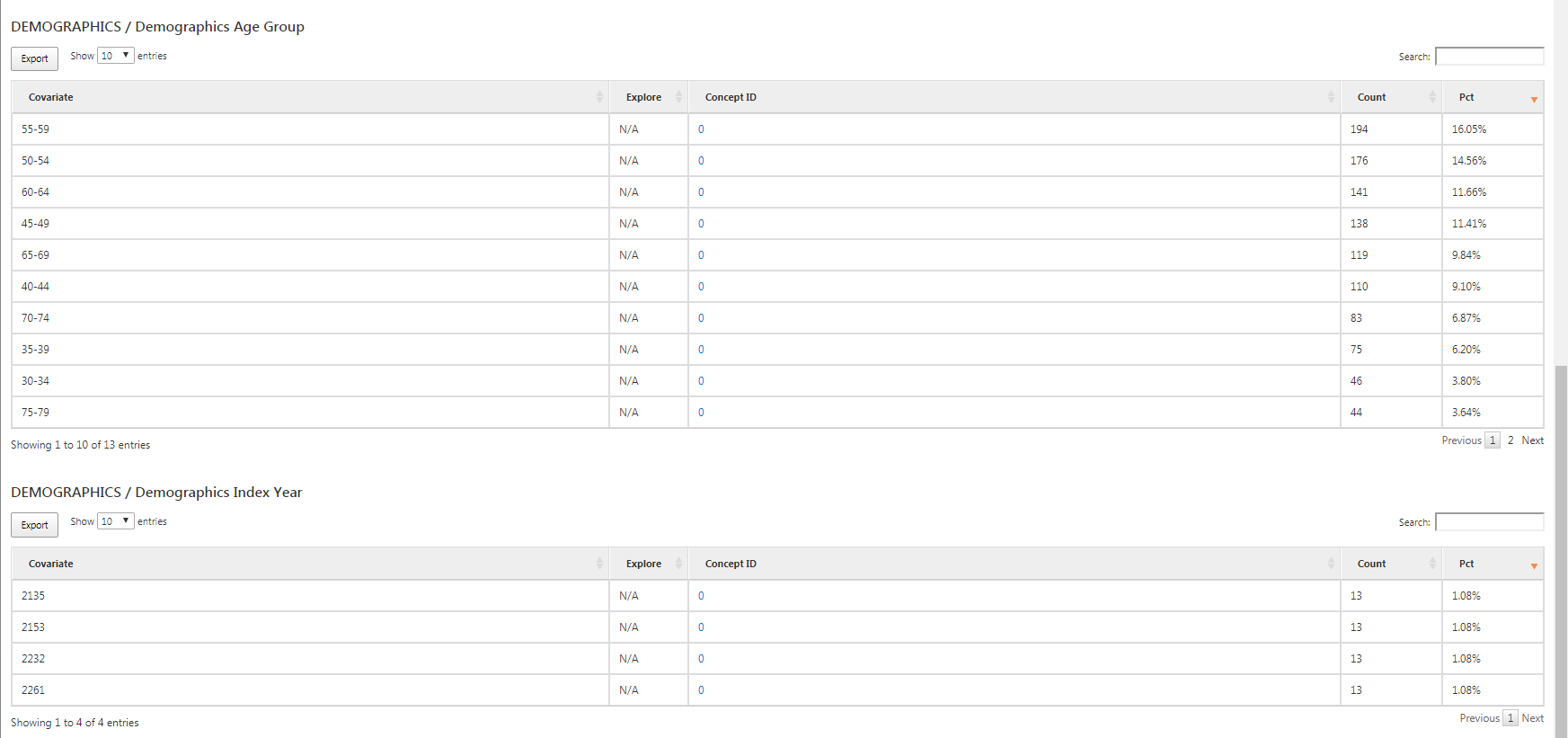
Task: Sort Age Group table by Count arrows
Action: [x=1432, y=97]
